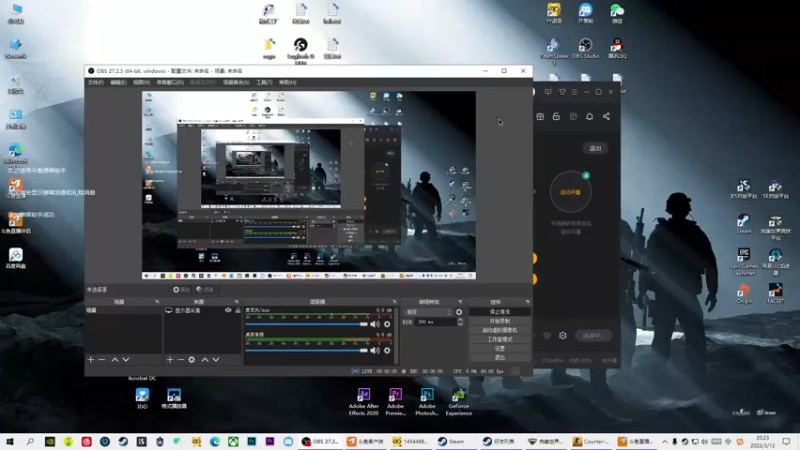
Task: Open the Adobe After Effects 2020 desktop icon
Action: [363, 402]
